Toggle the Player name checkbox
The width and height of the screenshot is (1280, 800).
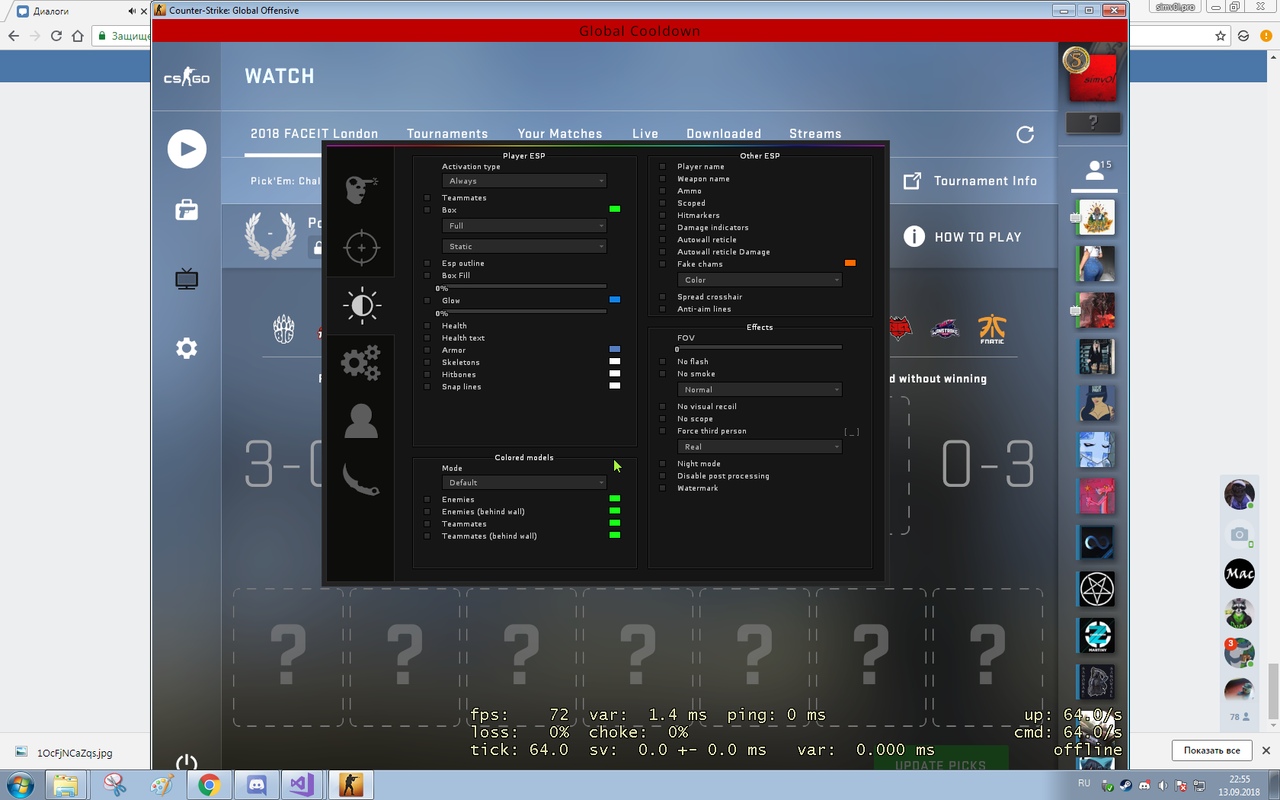coord(662,167)
